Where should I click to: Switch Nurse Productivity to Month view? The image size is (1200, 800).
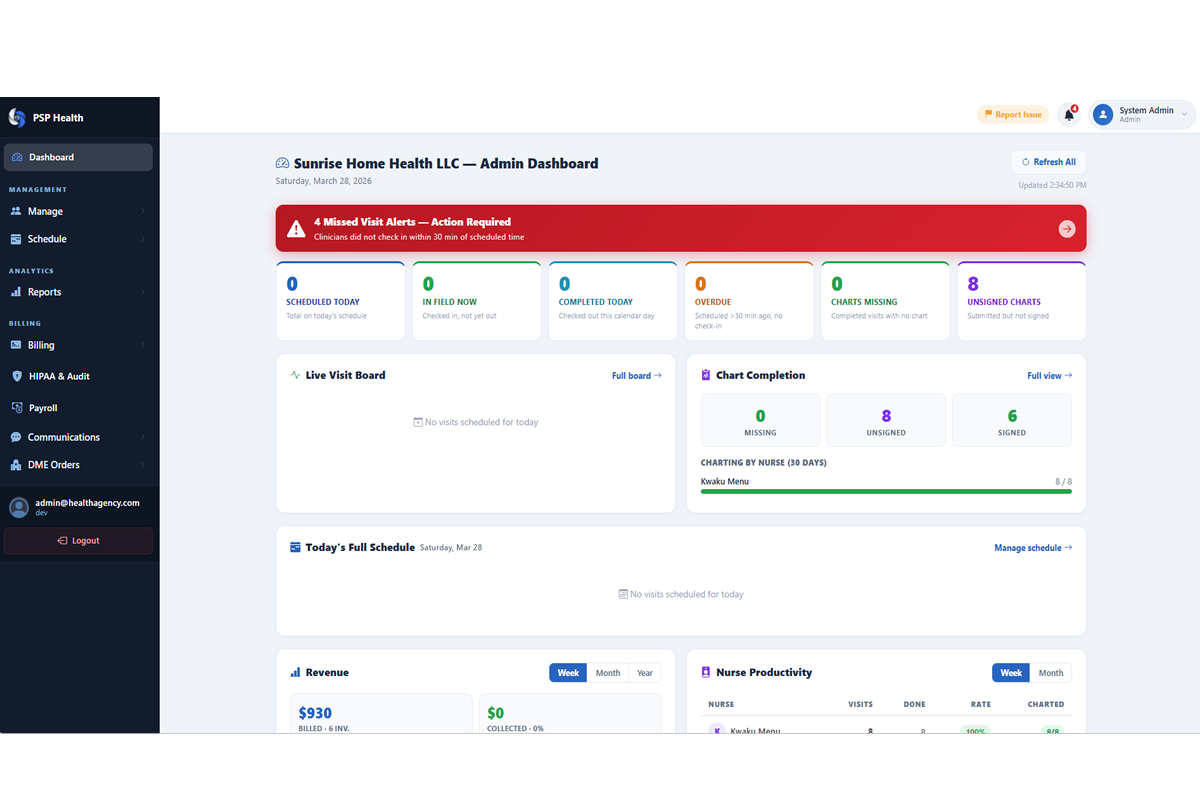coord(1051,672)
